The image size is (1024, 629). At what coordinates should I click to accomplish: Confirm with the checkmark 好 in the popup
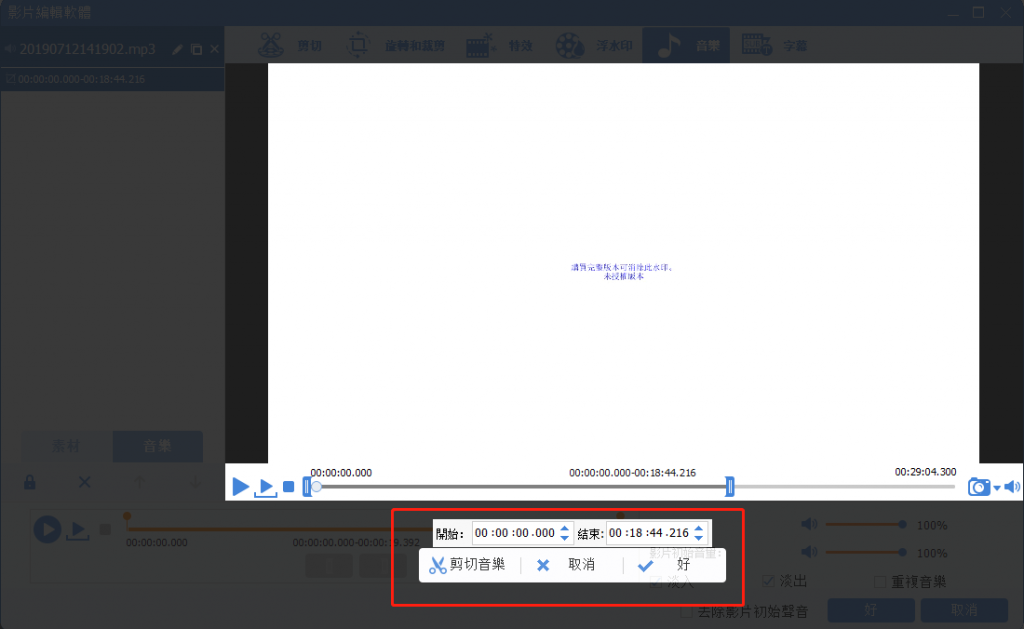[x=665, y=564]
